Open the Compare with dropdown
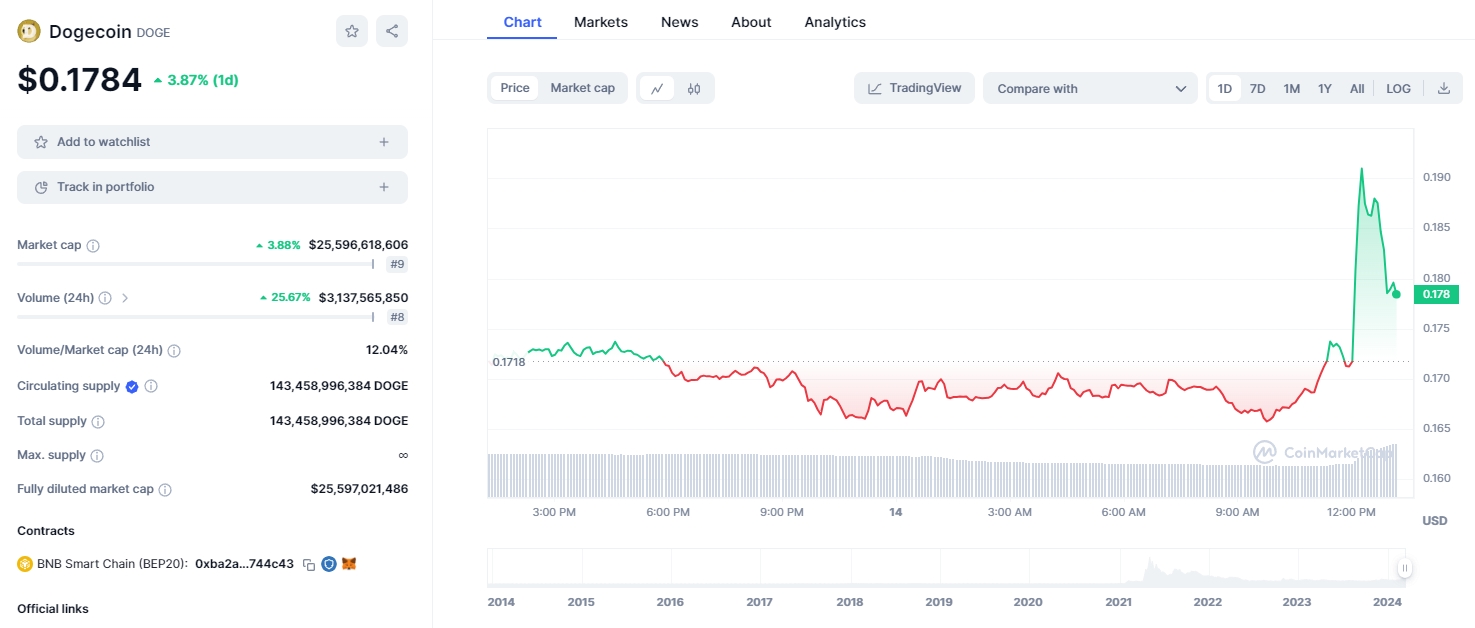 1090,88
